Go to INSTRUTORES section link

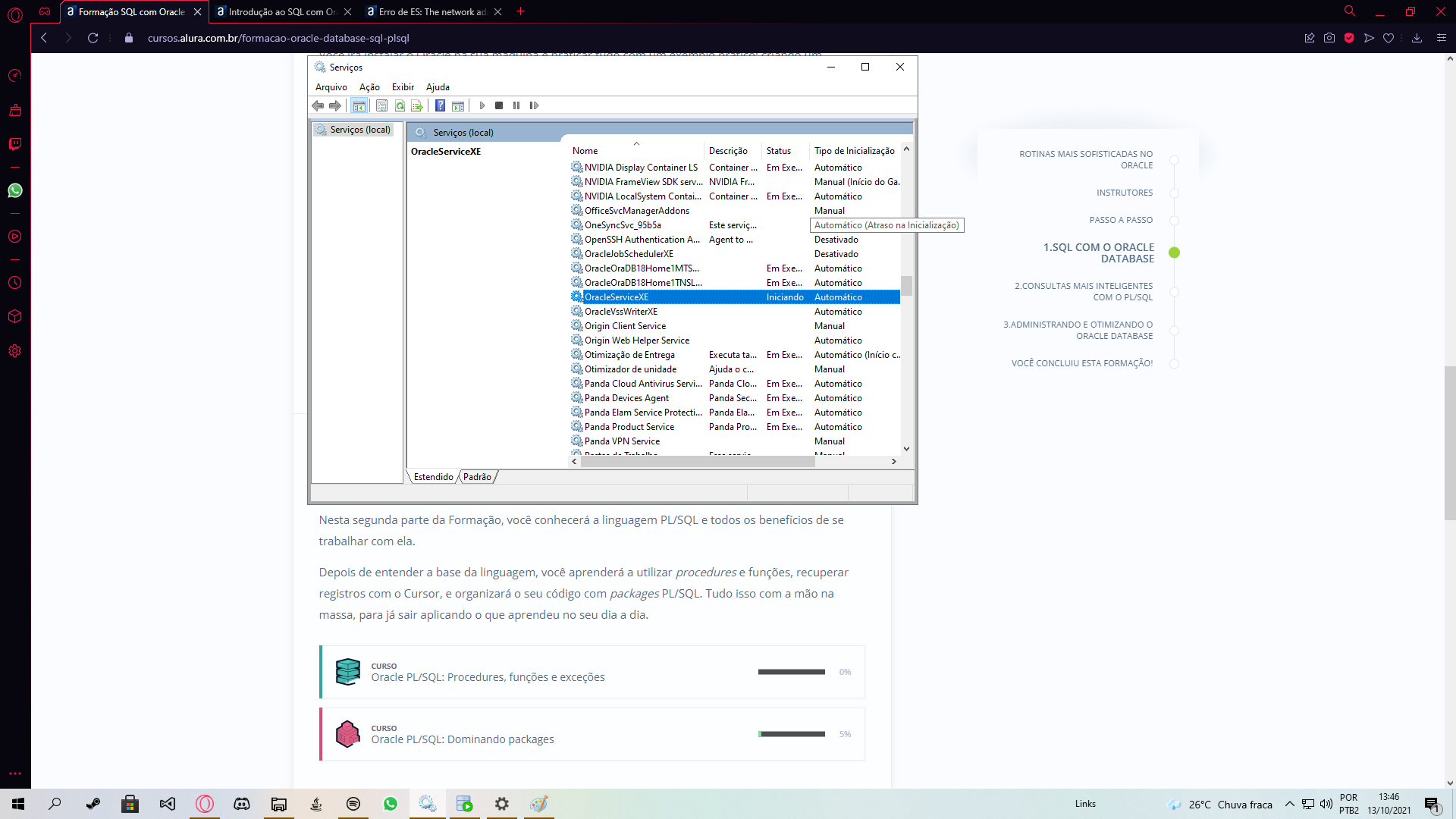click(1124, 193)
